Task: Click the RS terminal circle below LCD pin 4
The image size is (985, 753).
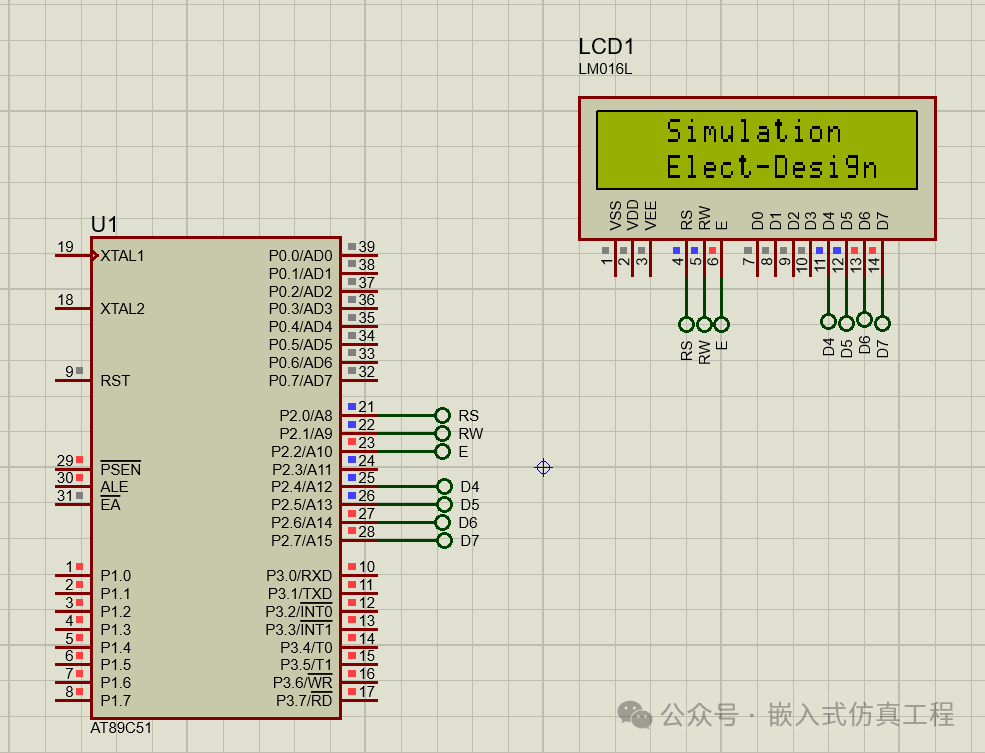Action: tap(687, 324)
